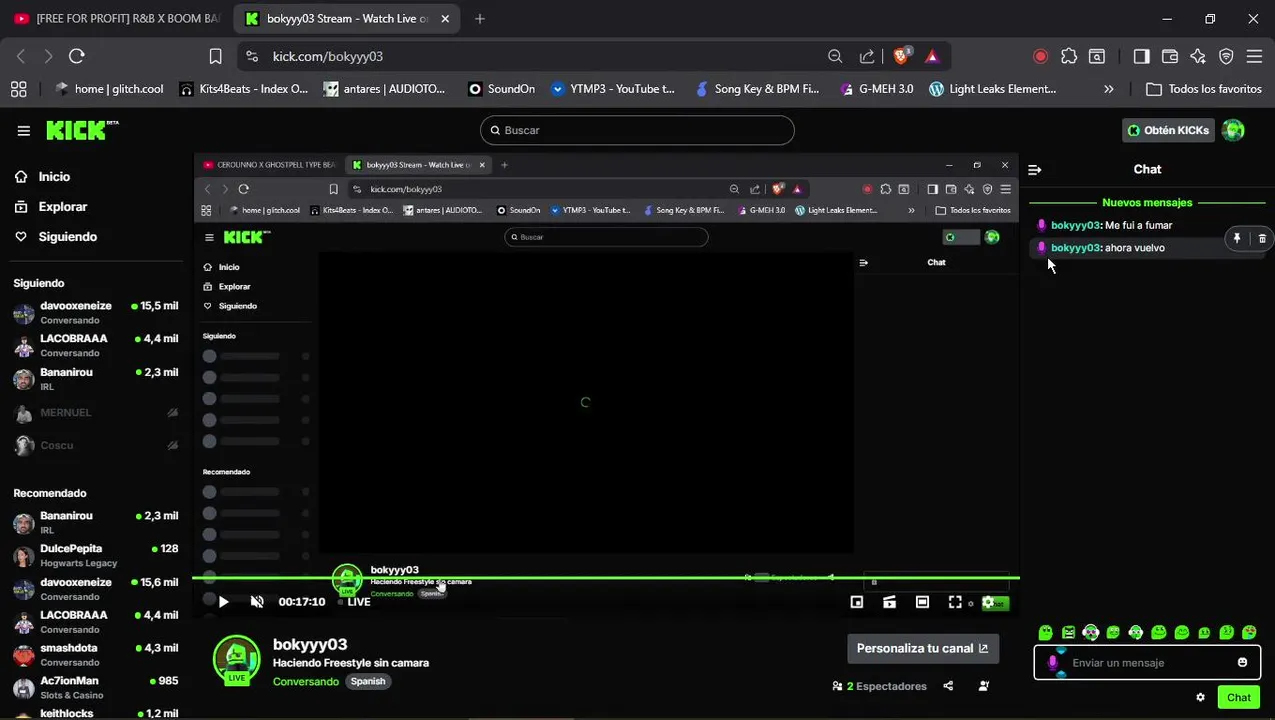Open offline Coscu channel

tap(95, 446)
